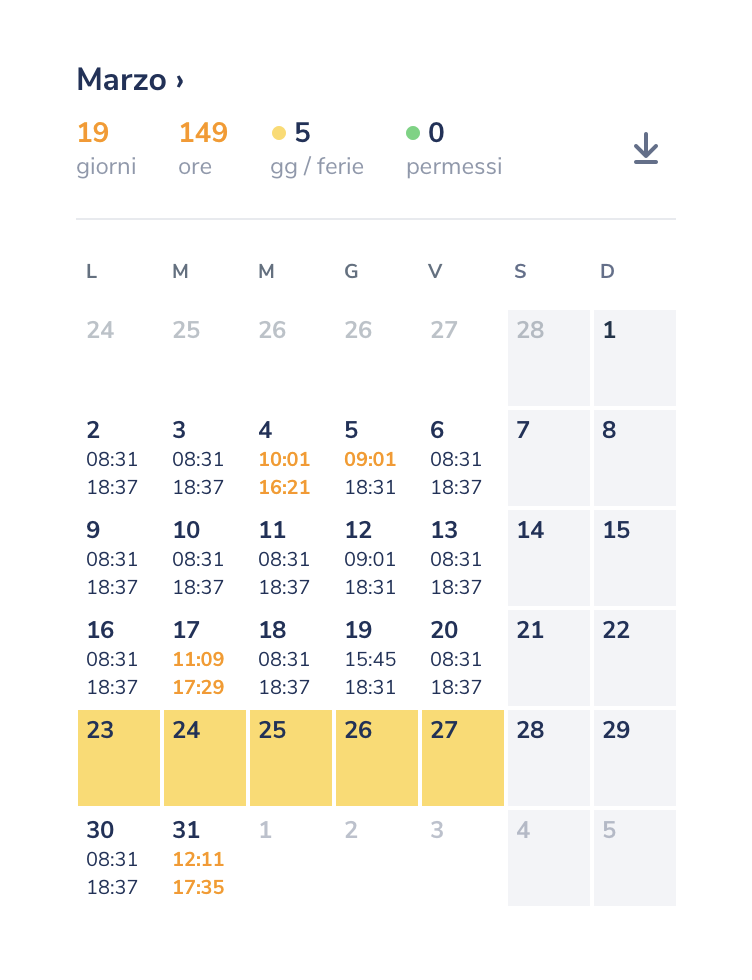The height and width of the screenshot is (980, 752).
Task: Select Sunday March 1 cell
Action: 634,357
